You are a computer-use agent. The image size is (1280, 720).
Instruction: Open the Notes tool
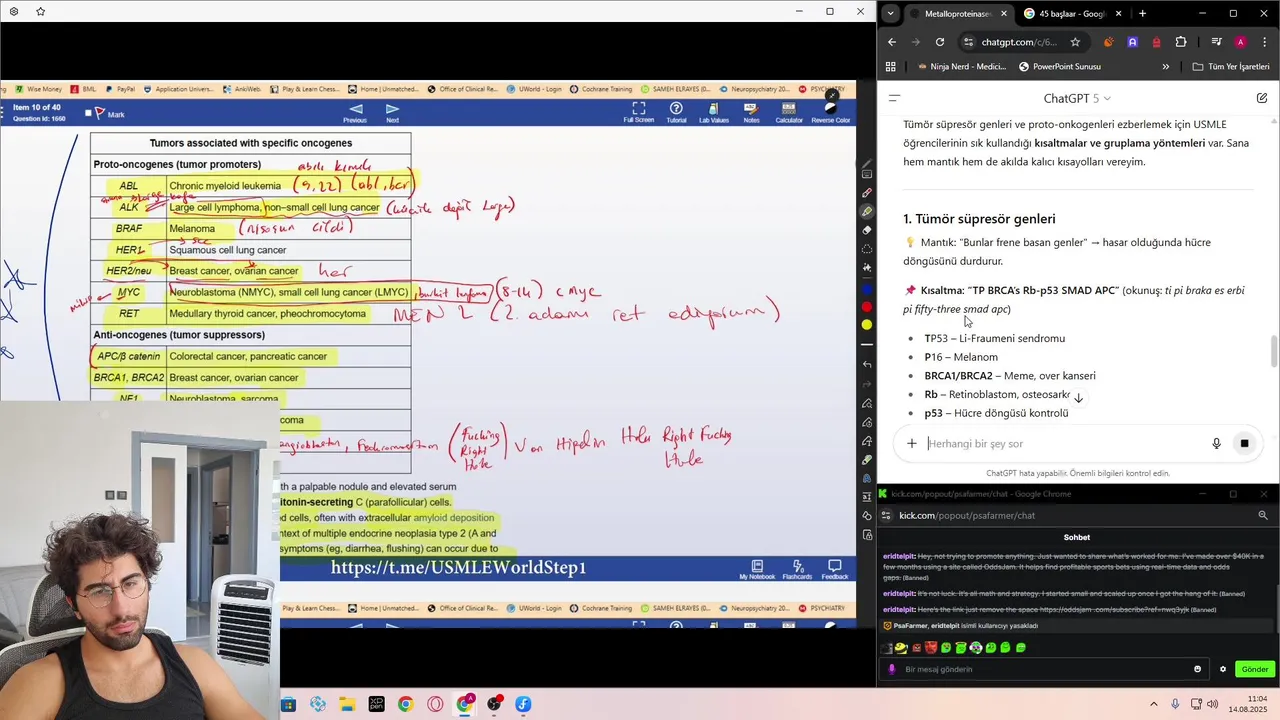pyautogui.click(x=751, y=113)
